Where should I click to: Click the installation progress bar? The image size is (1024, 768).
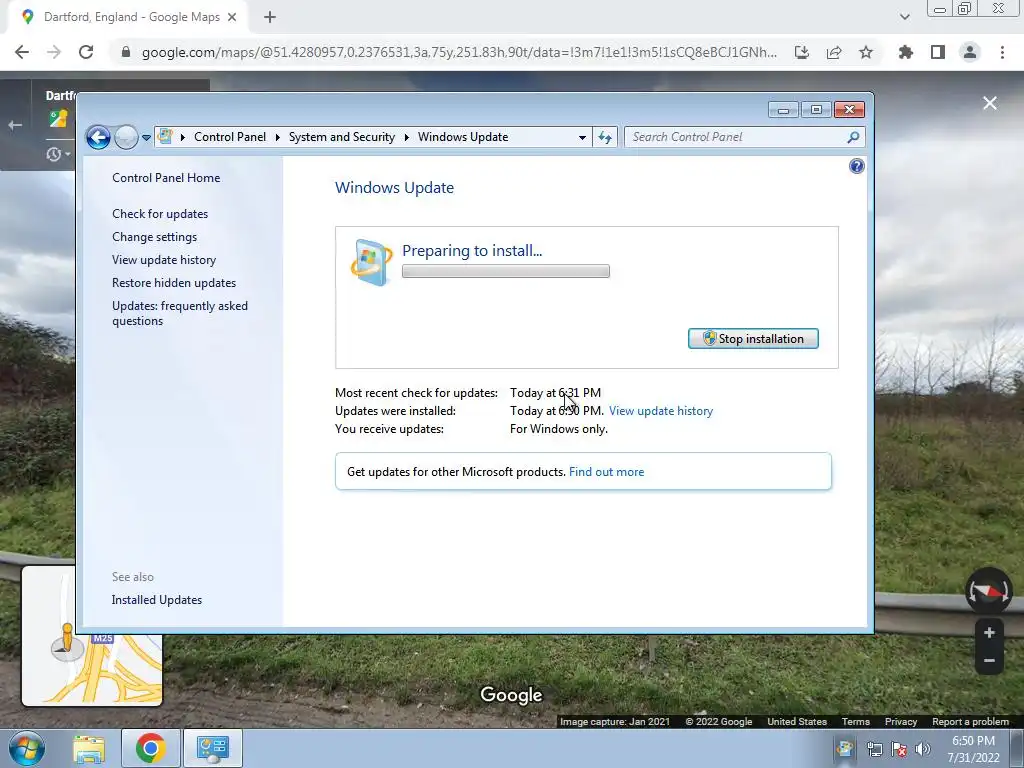tap(505, 271)
